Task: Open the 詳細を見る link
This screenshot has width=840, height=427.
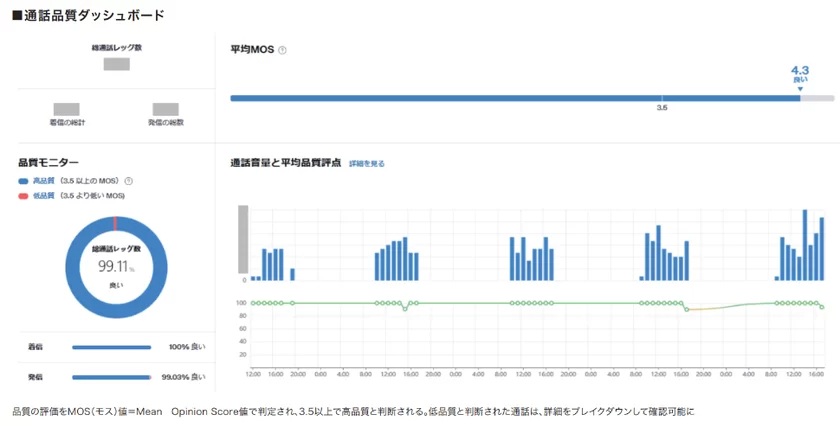Action: (x=367, y=163)
